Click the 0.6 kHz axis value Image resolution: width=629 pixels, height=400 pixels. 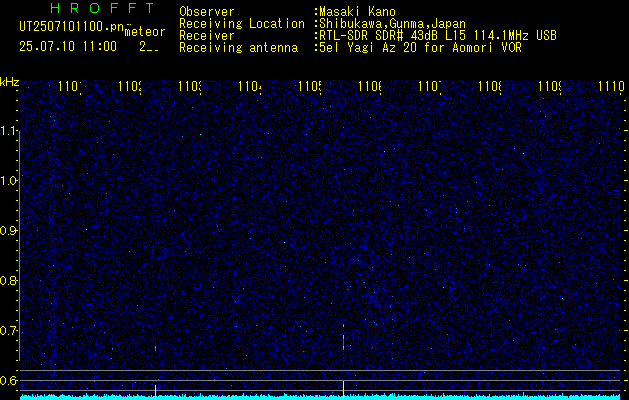[x=9, y=380]
